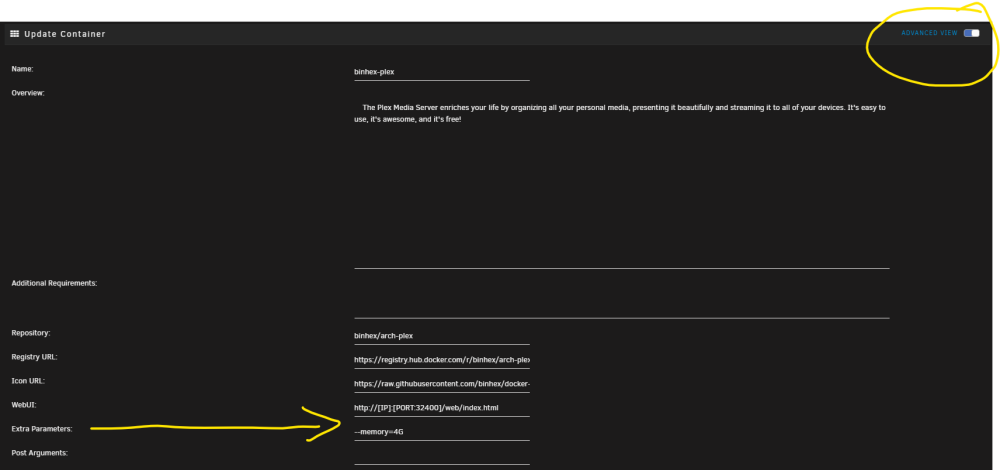1000x470 pixels.
Task: Click into the Overview description text area
Action: [622, 183]
